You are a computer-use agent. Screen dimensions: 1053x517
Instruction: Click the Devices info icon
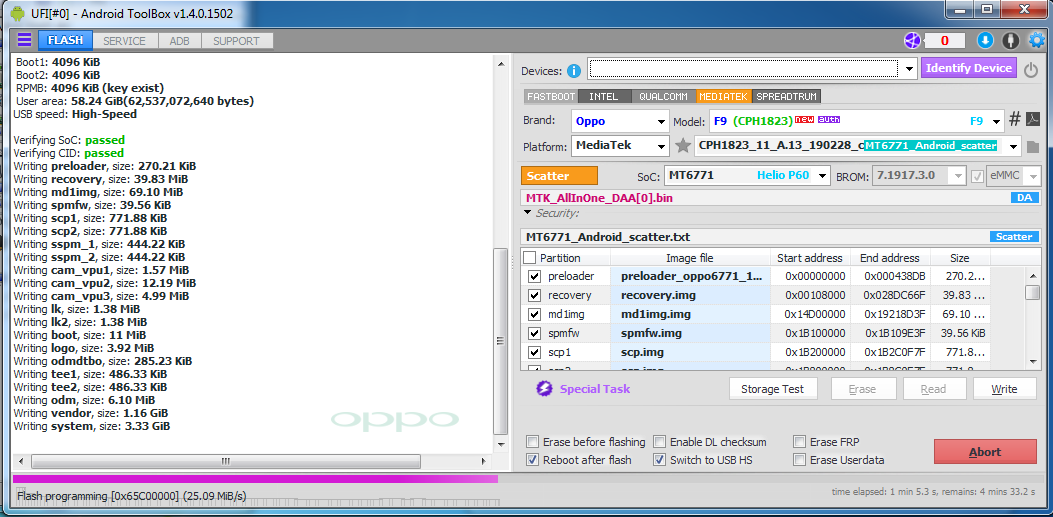pyautogui.click(x=574, y=71)
